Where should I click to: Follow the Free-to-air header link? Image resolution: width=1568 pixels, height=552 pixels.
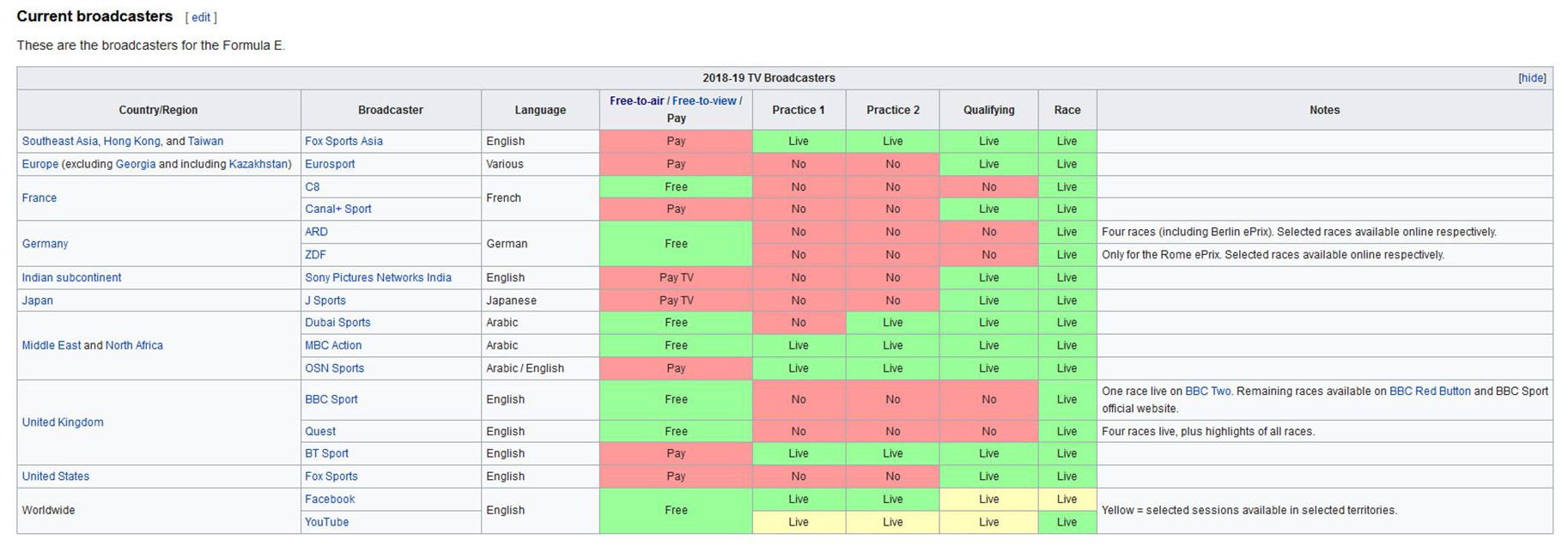(x=636, y=101)
